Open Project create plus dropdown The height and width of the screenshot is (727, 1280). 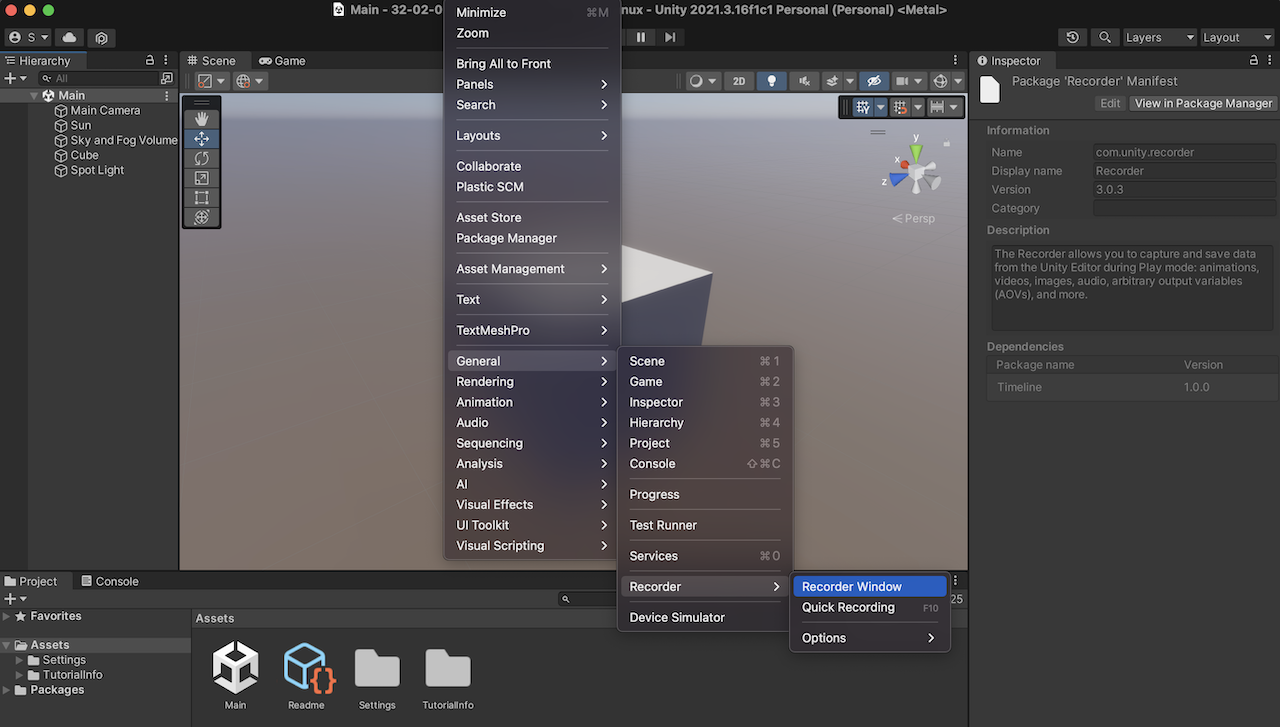14,599
